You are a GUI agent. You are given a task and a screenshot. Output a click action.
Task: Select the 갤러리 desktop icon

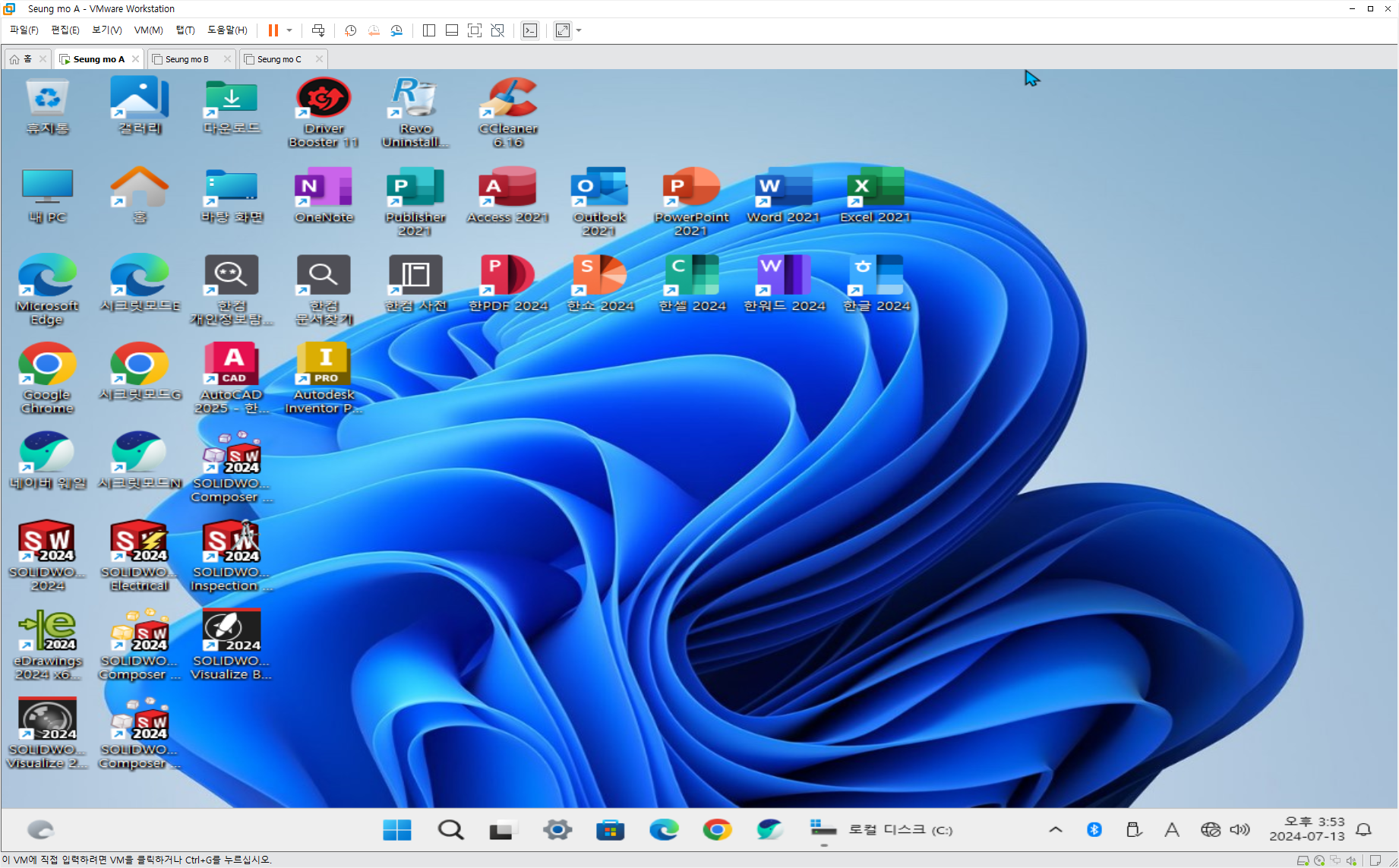(140, 107)
